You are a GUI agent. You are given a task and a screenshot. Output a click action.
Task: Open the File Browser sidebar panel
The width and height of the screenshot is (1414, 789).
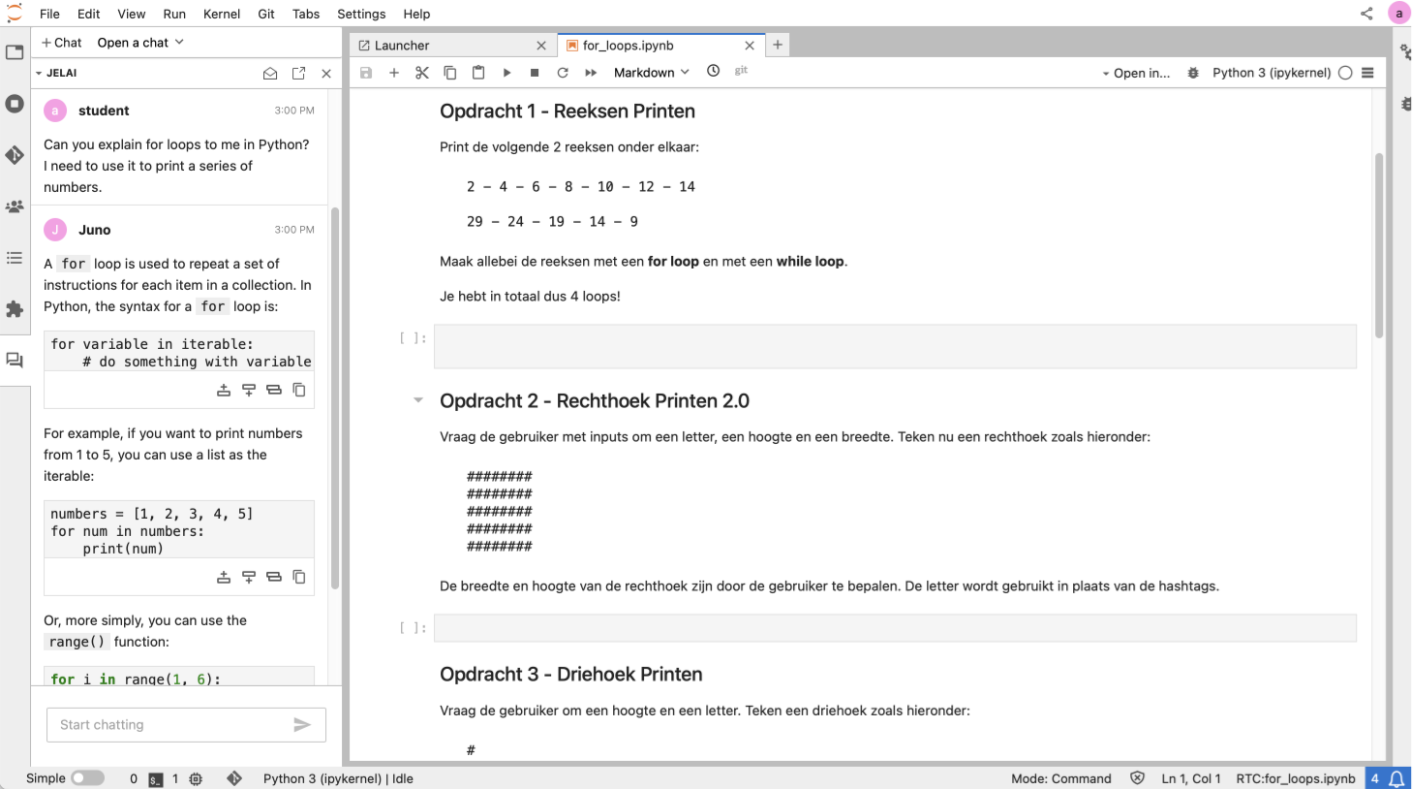click(14, 52)
